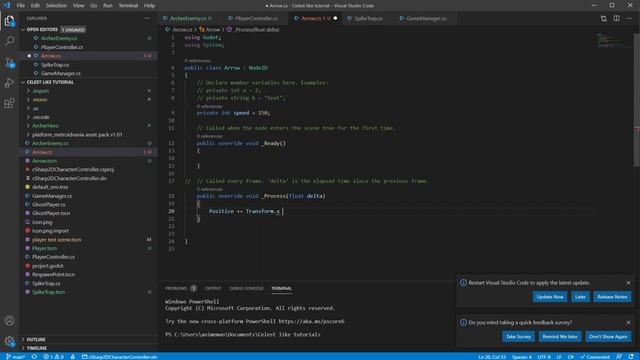The width and height of the screenshot is (640, 360).
Task: Open project.godot in the file tree
Action: coord(48,266)
